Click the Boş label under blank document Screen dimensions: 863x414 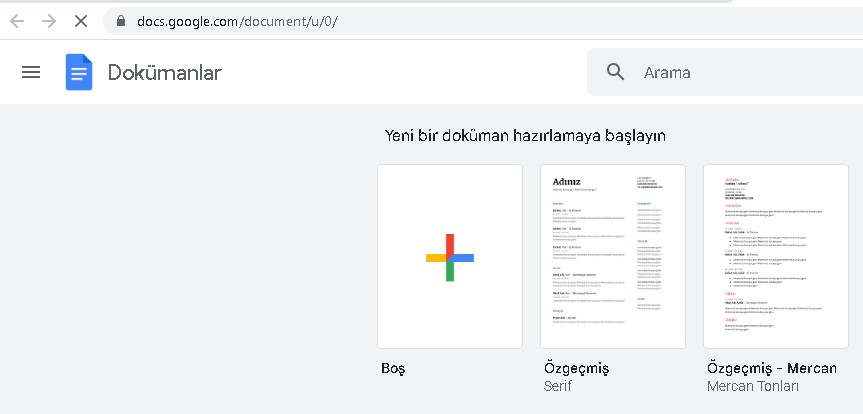point(393,368)
